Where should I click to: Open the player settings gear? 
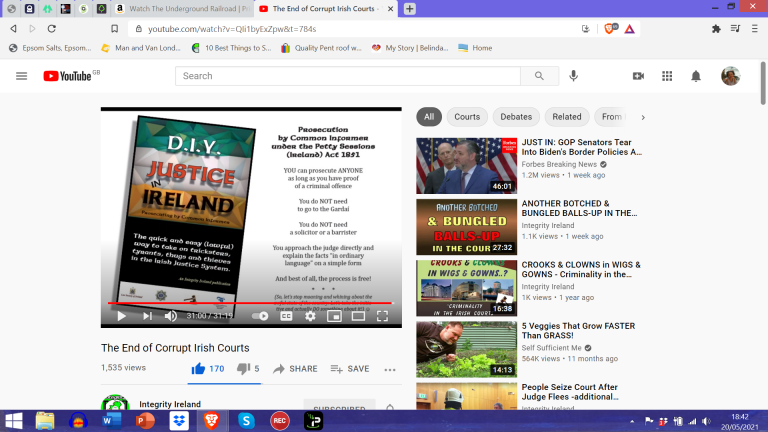coord(310,316)
